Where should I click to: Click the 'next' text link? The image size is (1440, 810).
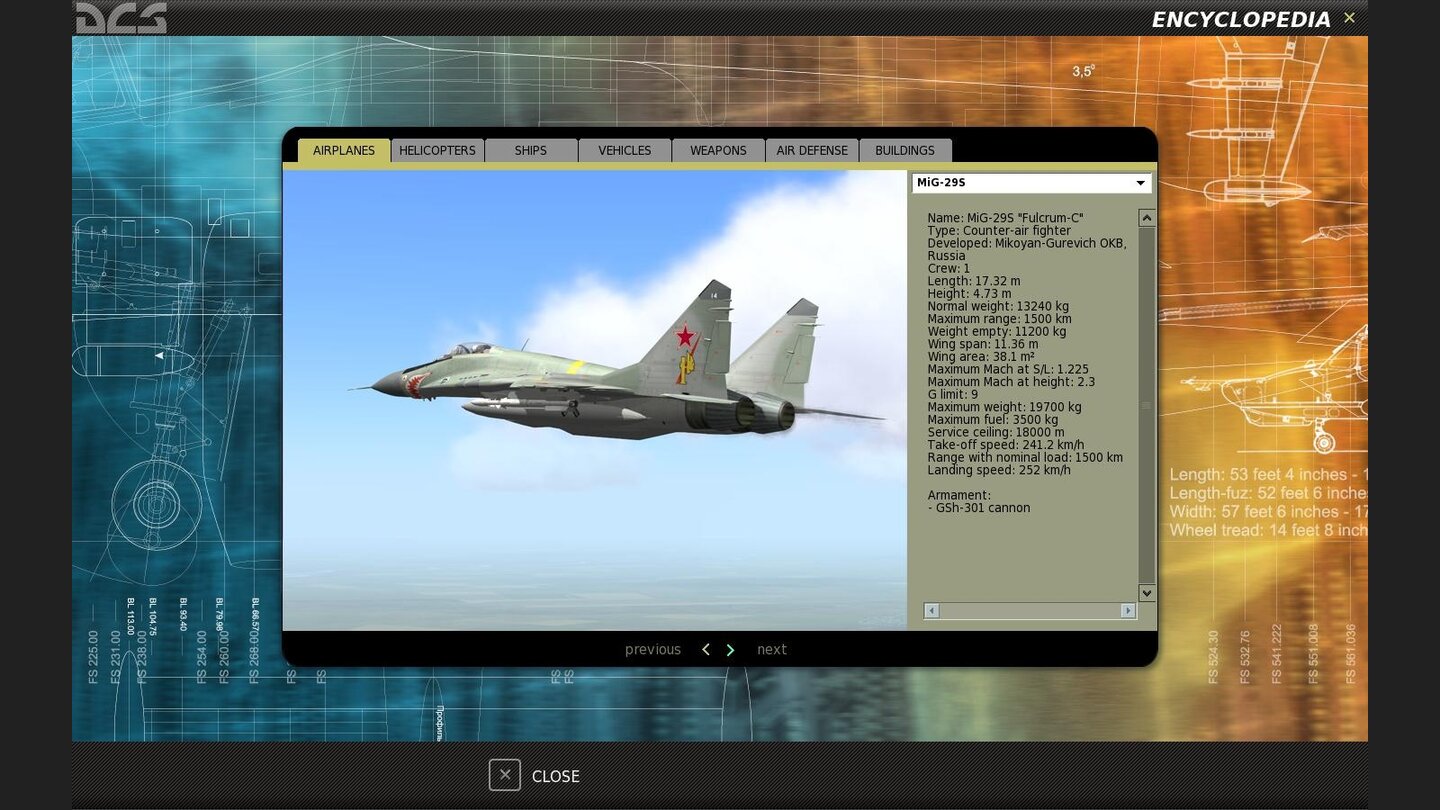tap(772, 650)
